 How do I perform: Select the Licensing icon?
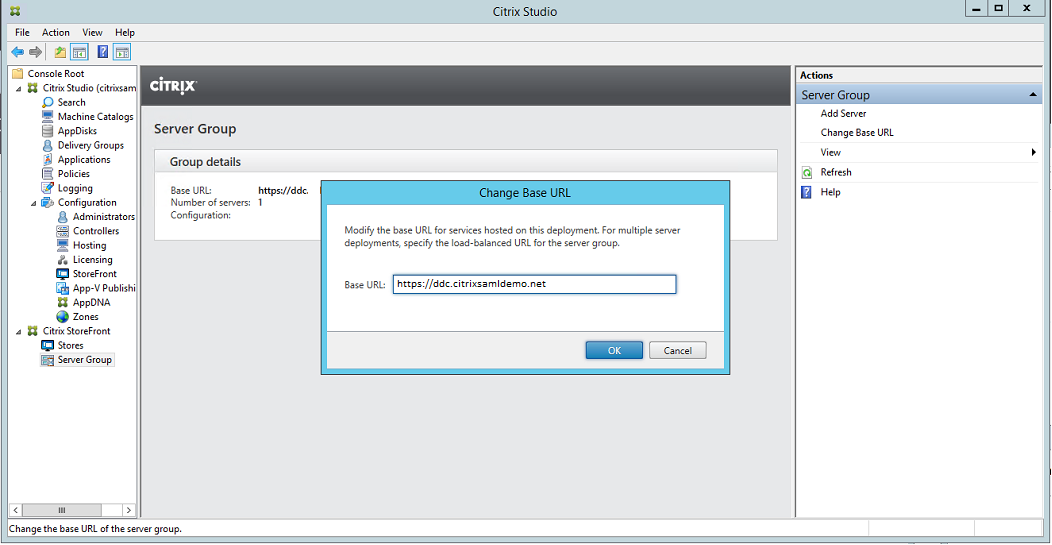(x=62, y=260)
